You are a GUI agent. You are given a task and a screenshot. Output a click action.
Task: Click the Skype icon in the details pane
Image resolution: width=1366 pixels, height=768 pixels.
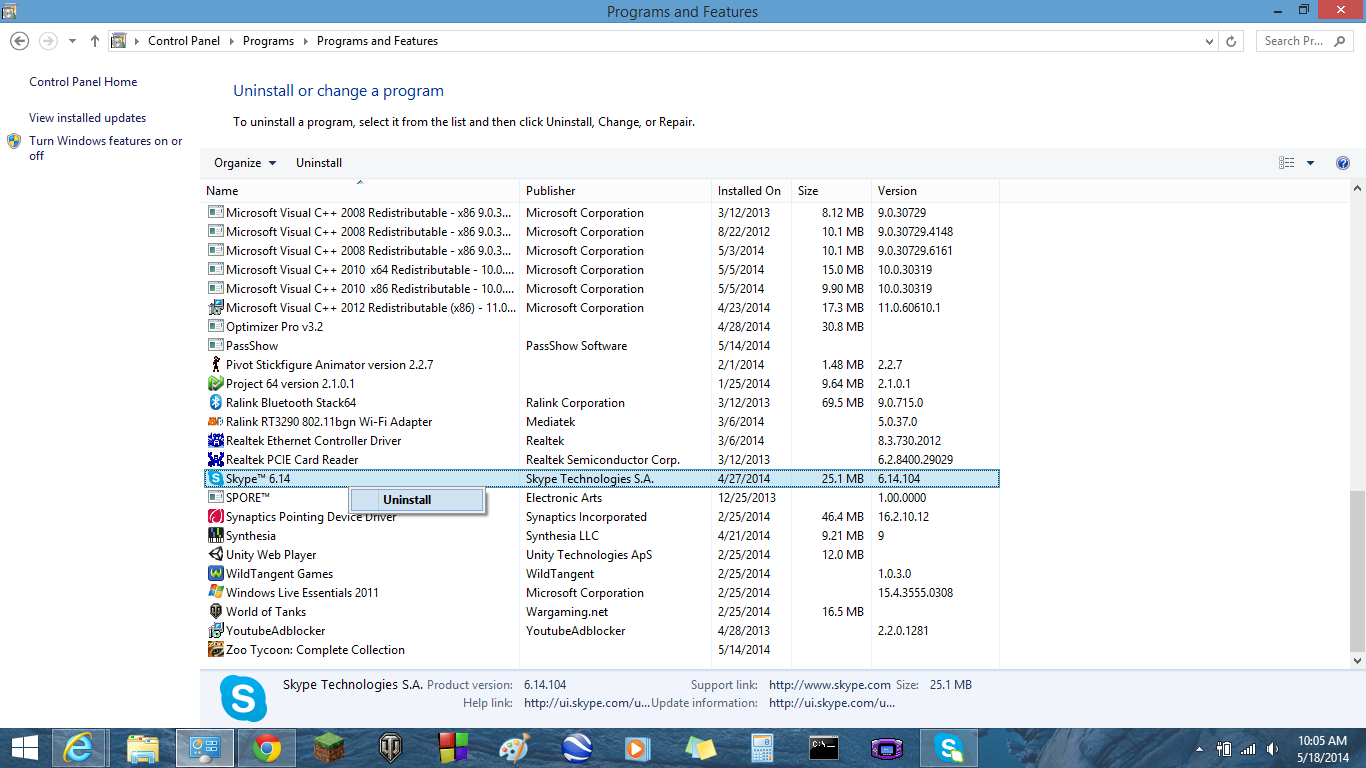click(x=244, y=698)
